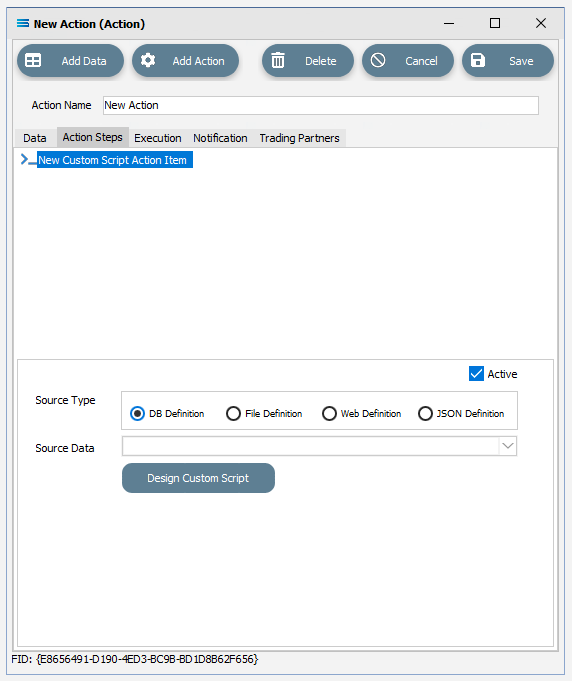
Task: Uncheck the Active checkbox
Action: pyautogui.click(x=476, y=374)
